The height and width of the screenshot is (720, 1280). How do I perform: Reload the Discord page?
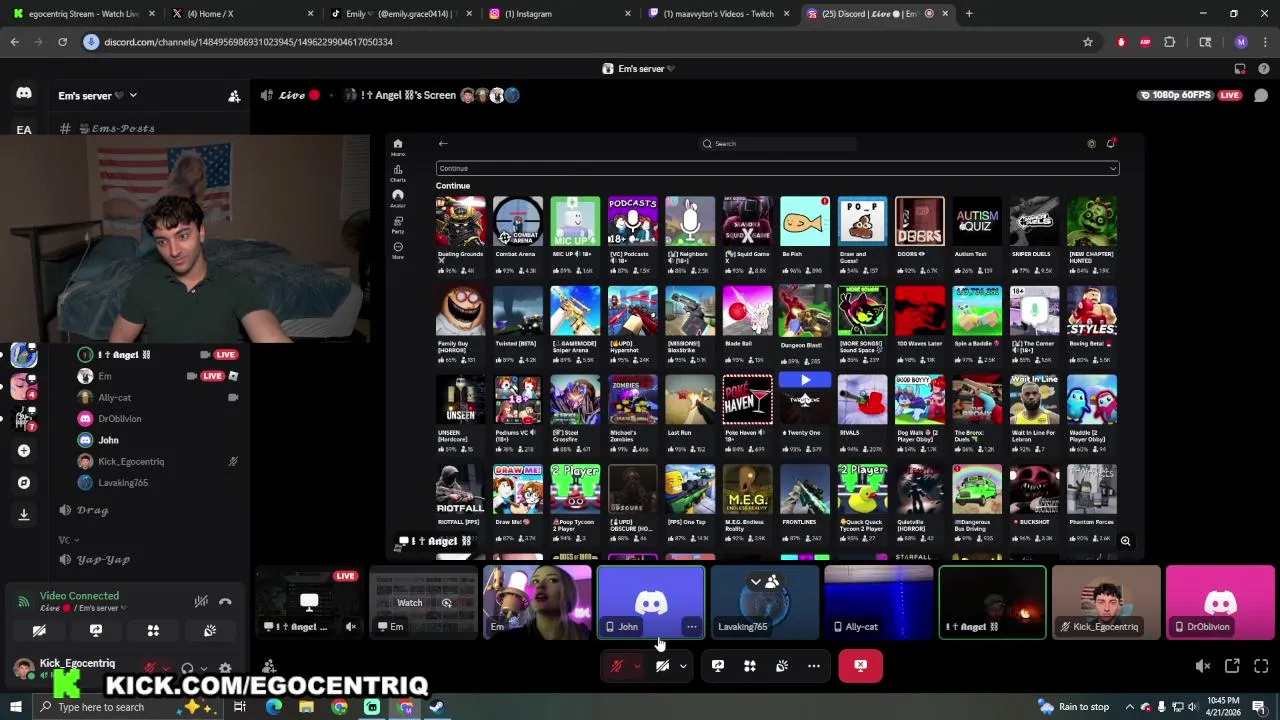[x=62, y=42]
